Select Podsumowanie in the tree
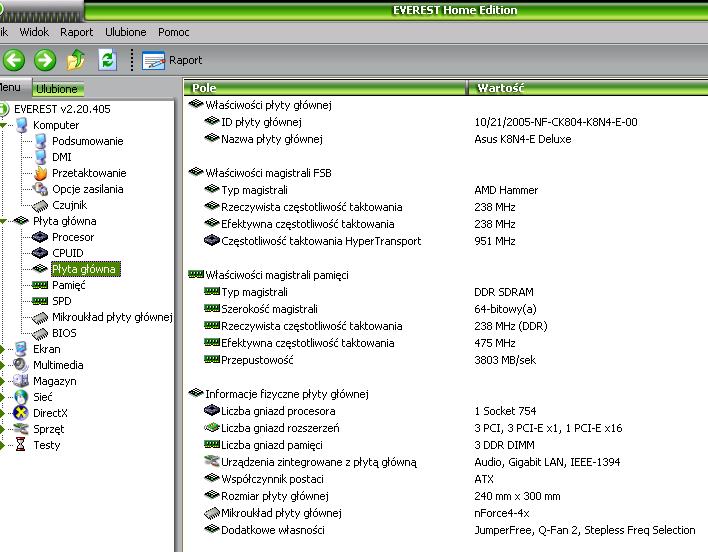Image resolution: width=708 pixels, height=552 pixels. click(87, 141)
